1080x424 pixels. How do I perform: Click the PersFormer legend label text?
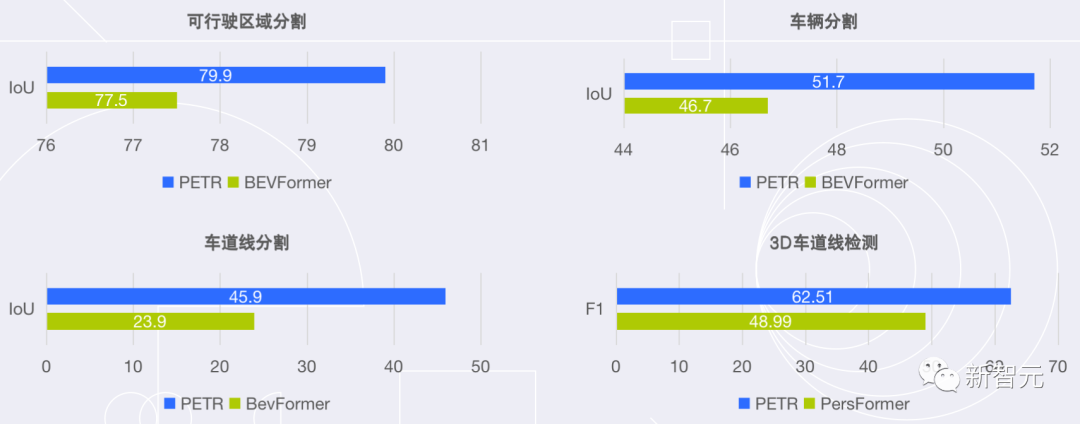(865, 404)
